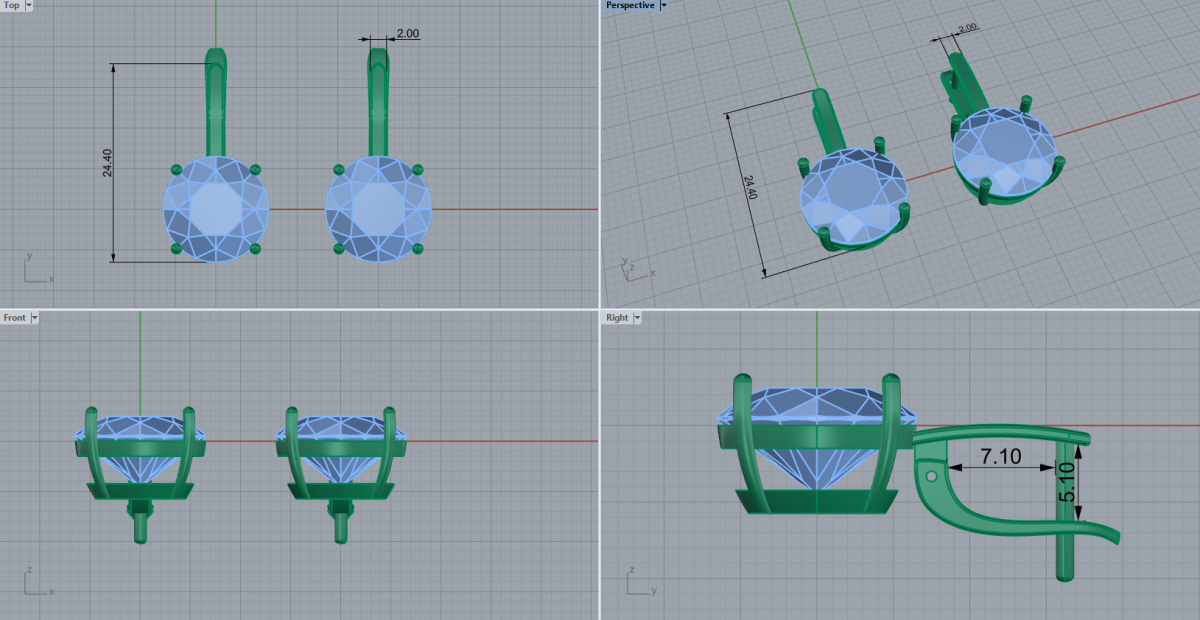Select the 2.00 dimension in Top viewport
Viewport: 1200px width, 620px height.
tap(408, 34)
